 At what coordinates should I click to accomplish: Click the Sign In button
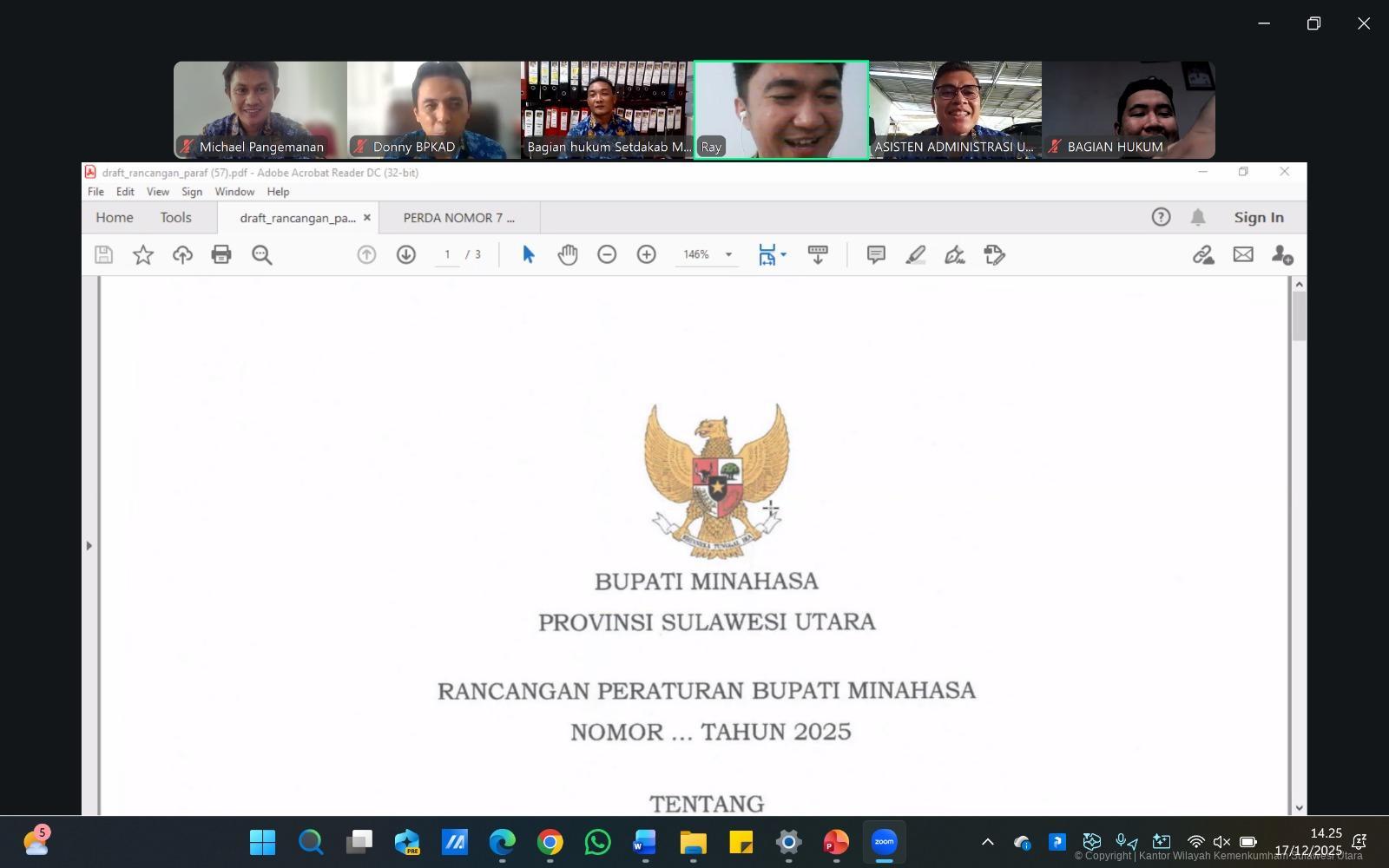pyautogui.click(x=1258, y=217)
